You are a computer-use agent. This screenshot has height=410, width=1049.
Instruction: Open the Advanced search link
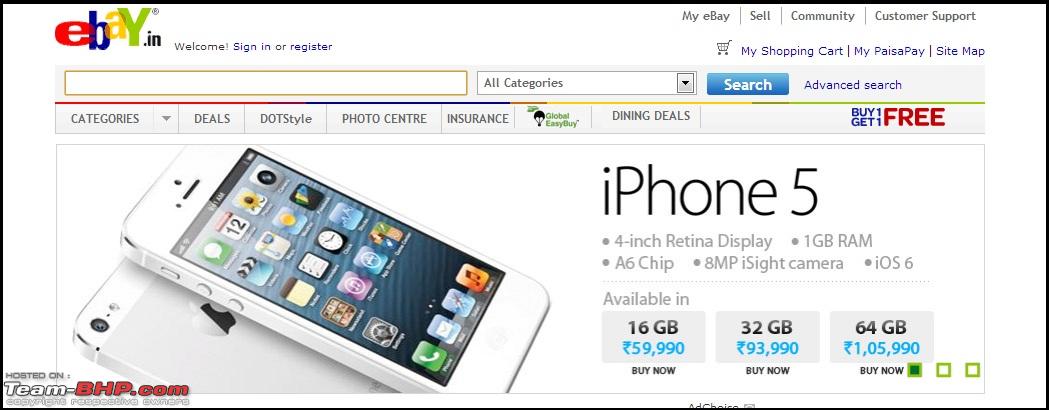coord(853,85)
